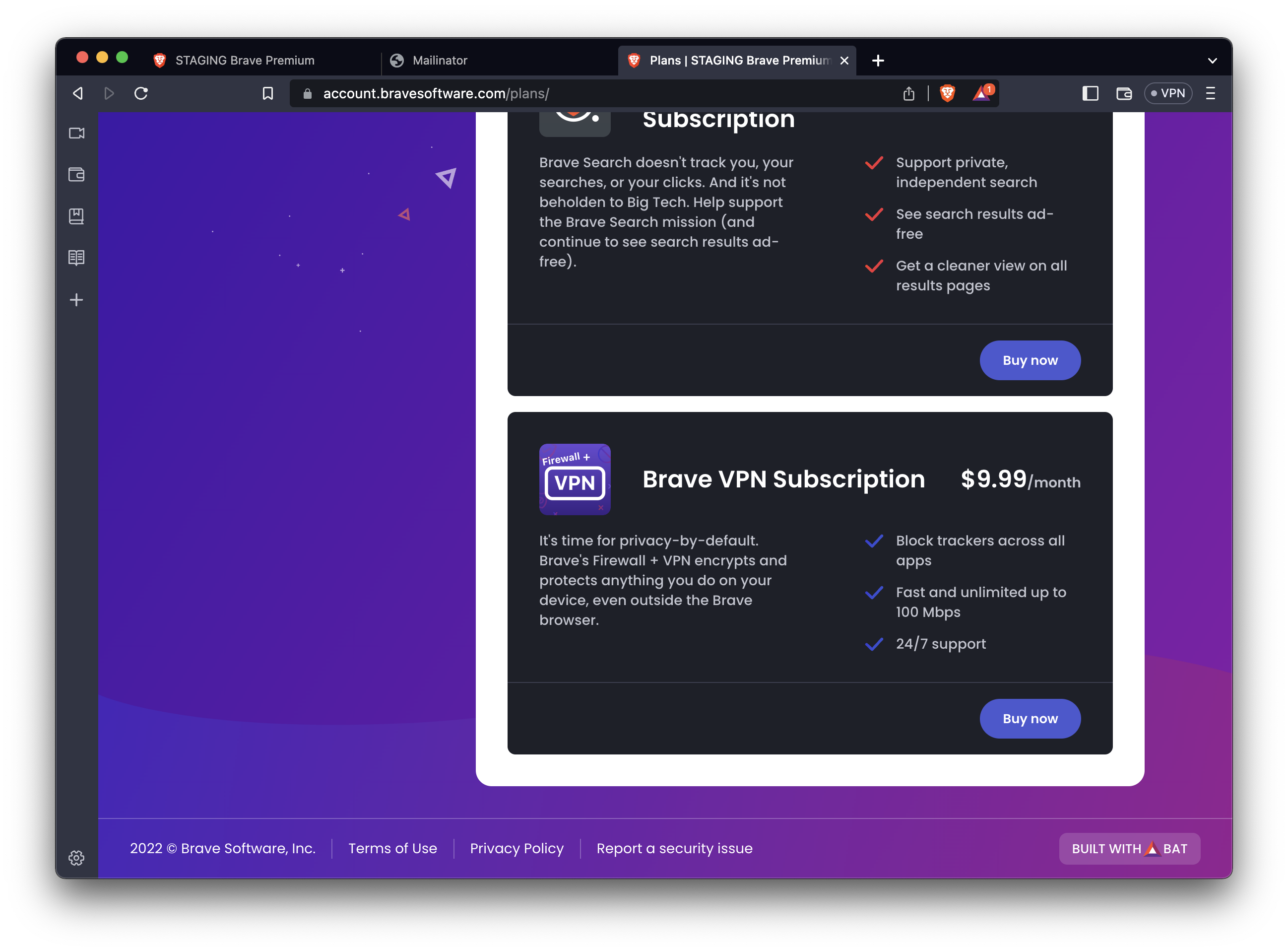Bookmark the current page
This screenshot has width=1288, height=952.
pyautogui.click(x=268, y=93)
